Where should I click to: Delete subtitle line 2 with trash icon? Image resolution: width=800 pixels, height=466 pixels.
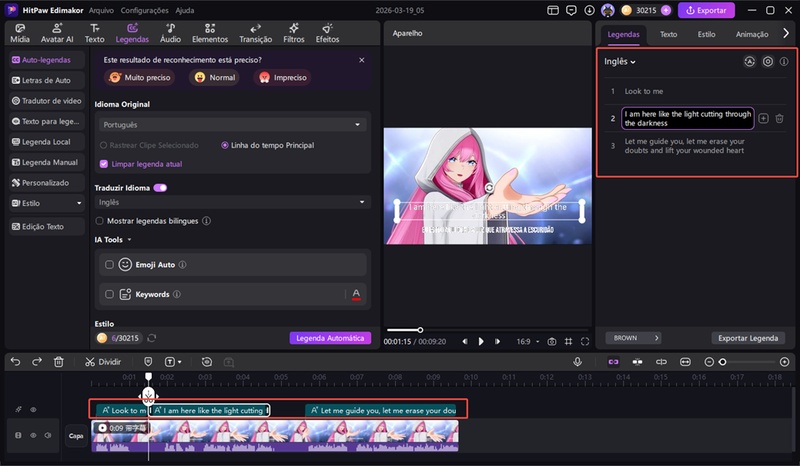(x=780, y=118)
